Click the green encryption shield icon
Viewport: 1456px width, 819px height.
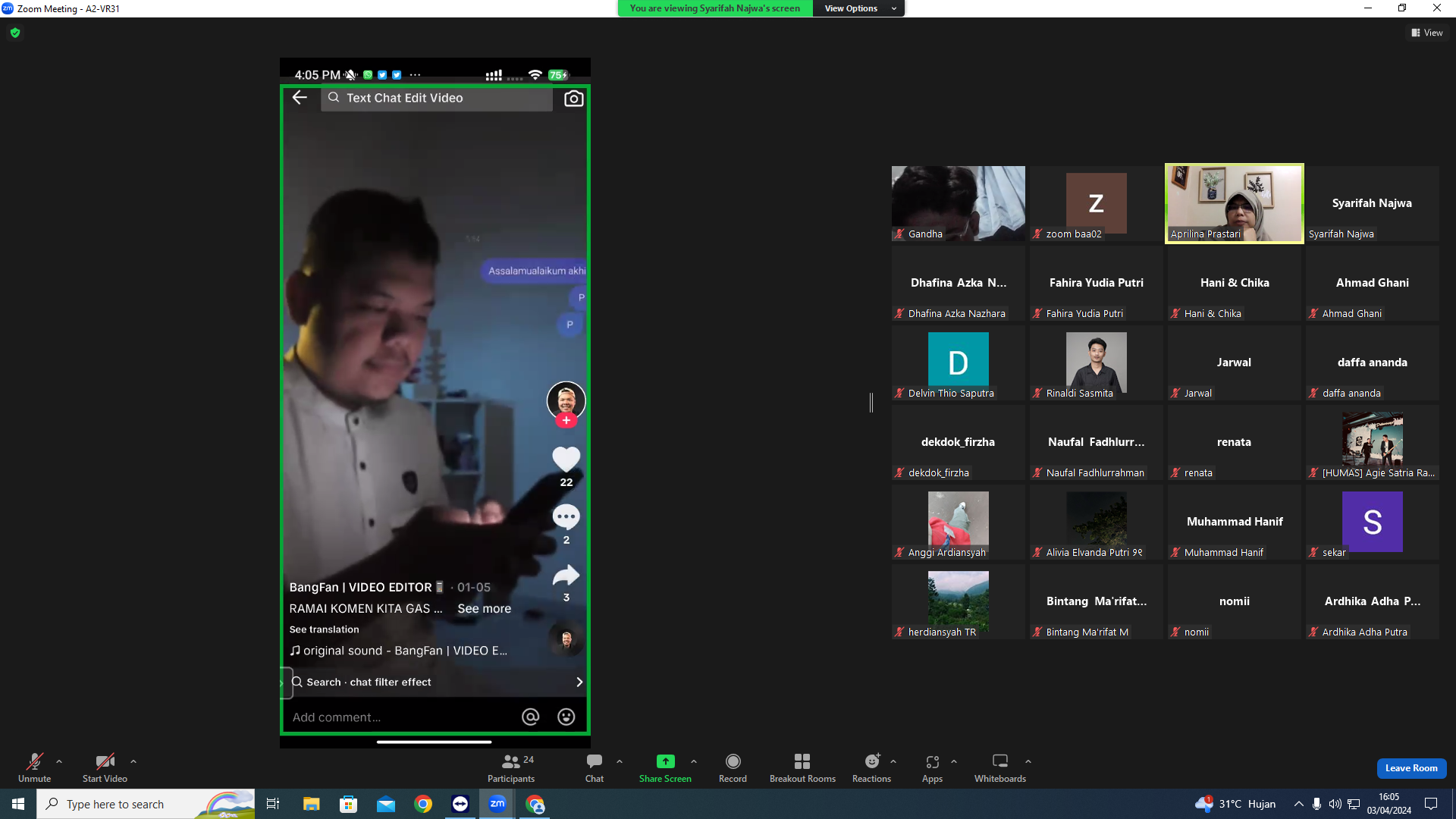click(x=15, y=33)
